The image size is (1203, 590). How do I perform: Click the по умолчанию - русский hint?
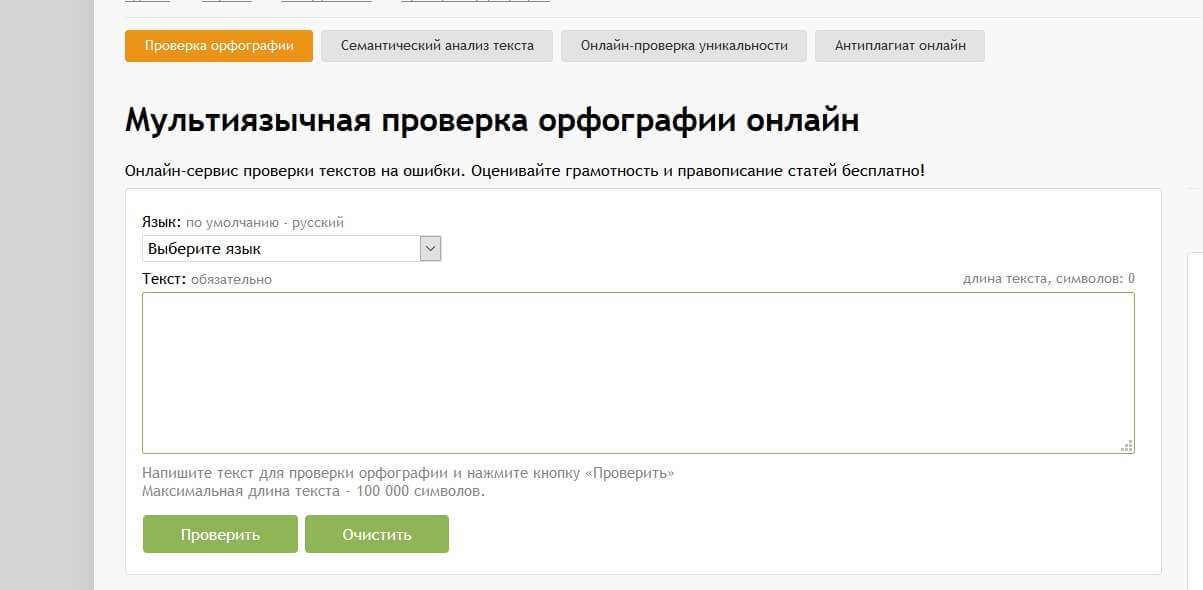click(x=265, y=223)
